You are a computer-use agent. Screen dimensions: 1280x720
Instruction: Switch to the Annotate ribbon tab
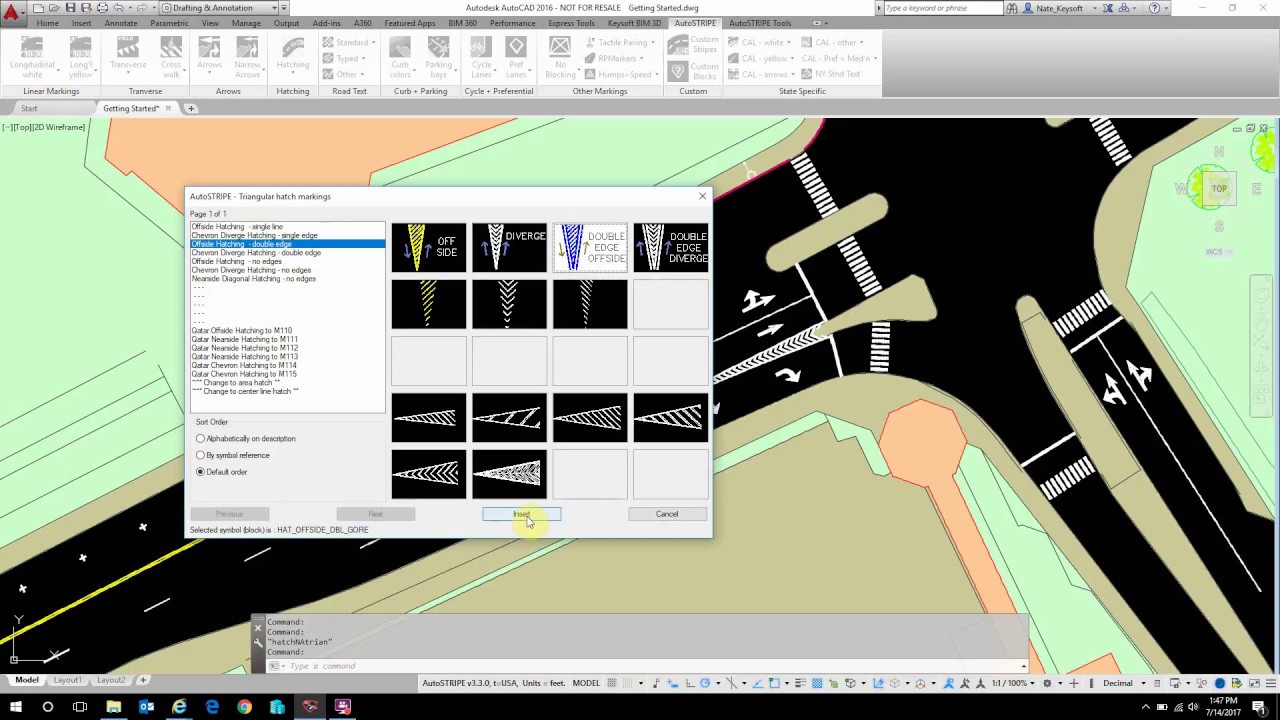click(x=121, y=23)
